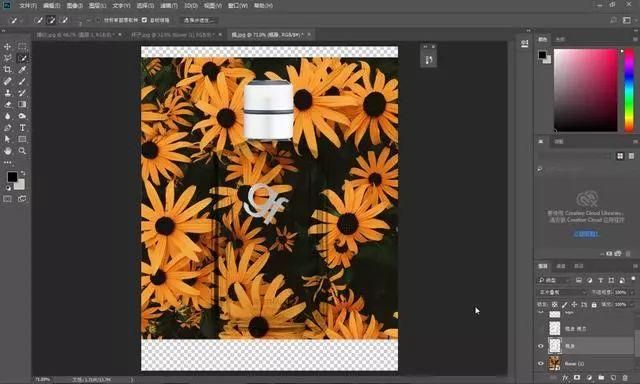Close the active third document tab

pos(309,35)
